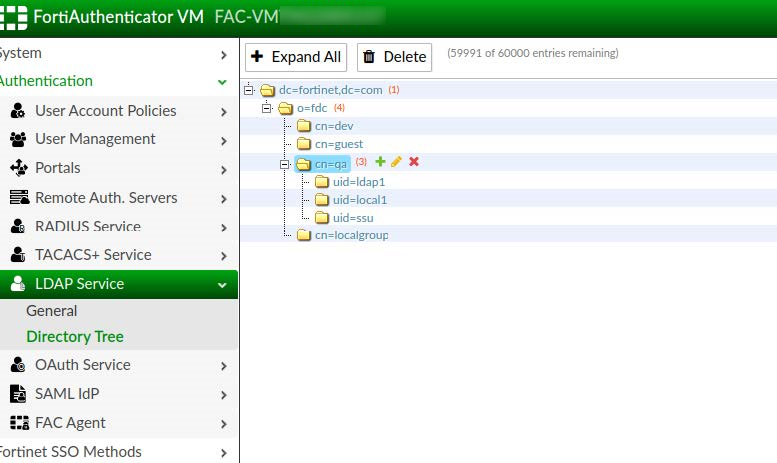Click the dc=fortinet,dc=com folder icon
The width and height of the screenshot is (777, 463).
(x=268, y=90)
